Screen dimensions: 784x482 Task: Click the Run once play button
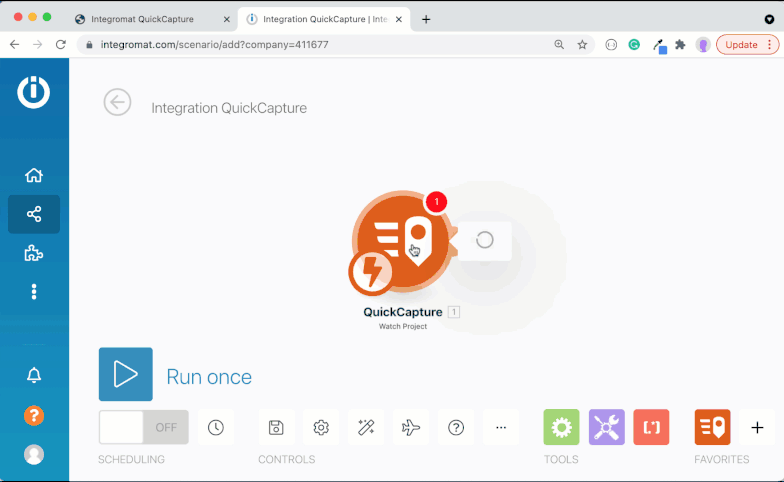(x=126, y=374)
